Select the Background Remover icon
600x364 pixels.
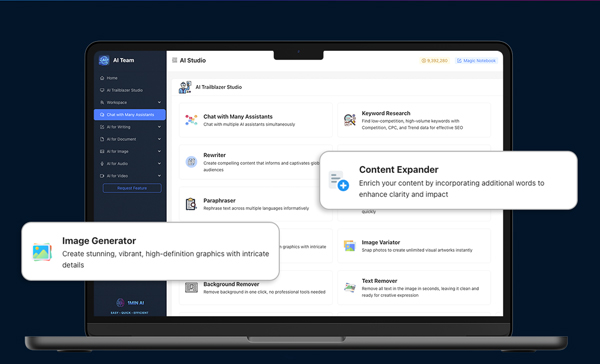click(191, 287)
